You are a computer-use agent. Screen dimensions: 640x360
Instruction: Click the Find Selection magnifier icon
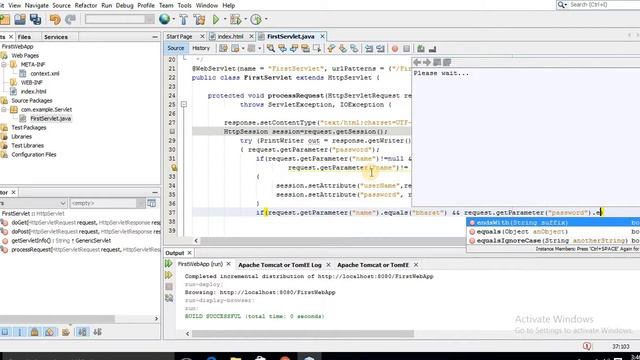(271, 49)
